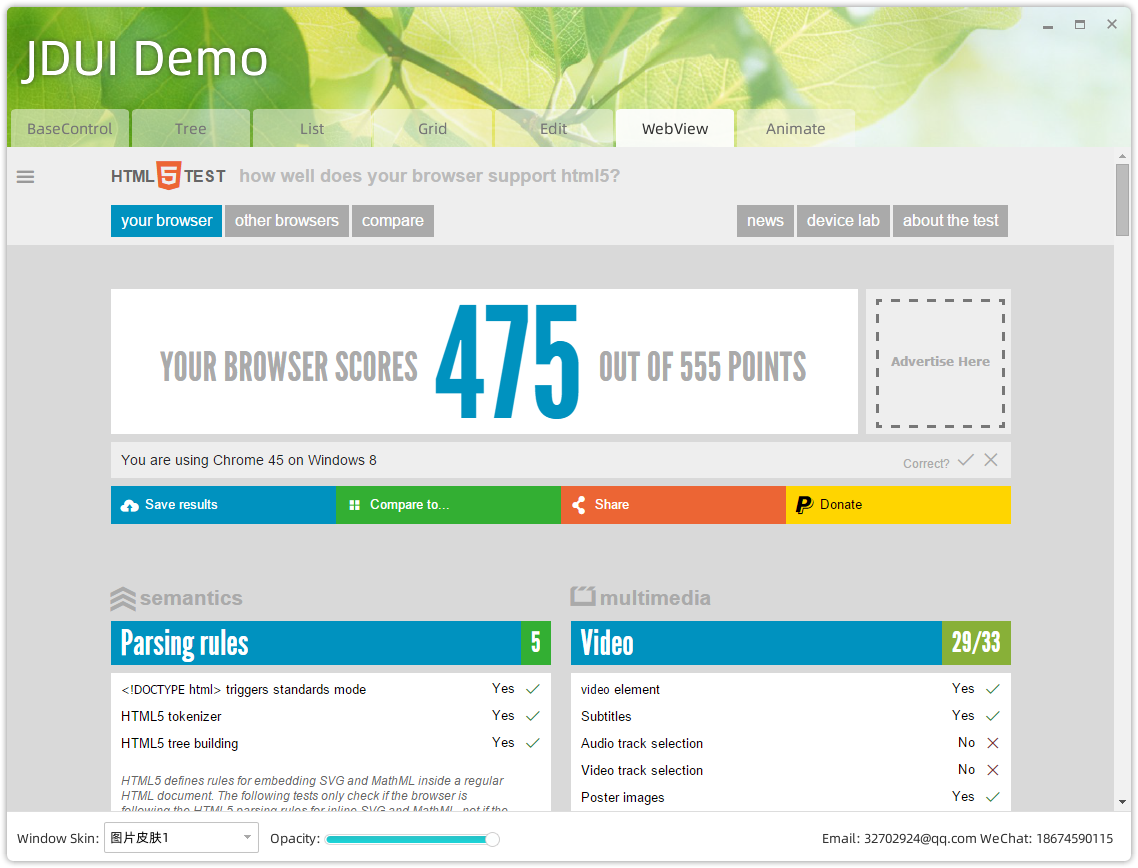Image resolution: width=1138 pixels, height=868 pixels.
Task: Click the Advertise Here box
Action: point(940,362)
